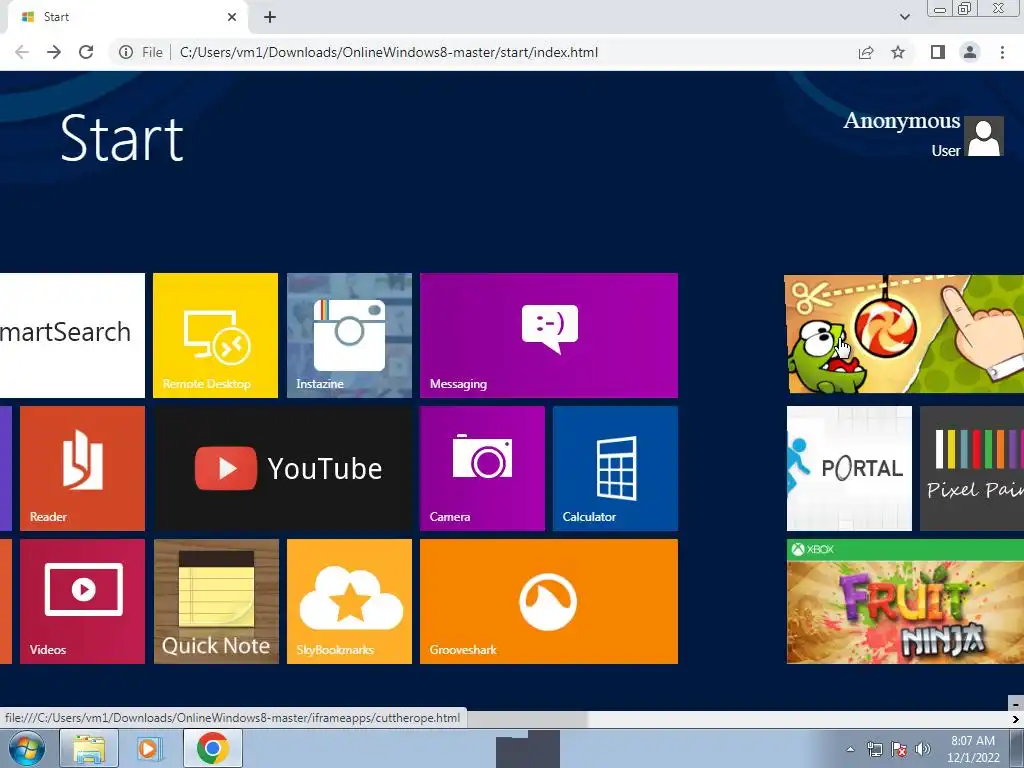Go back to previous page
The image size is (1024, 768).
coord(22,52)
